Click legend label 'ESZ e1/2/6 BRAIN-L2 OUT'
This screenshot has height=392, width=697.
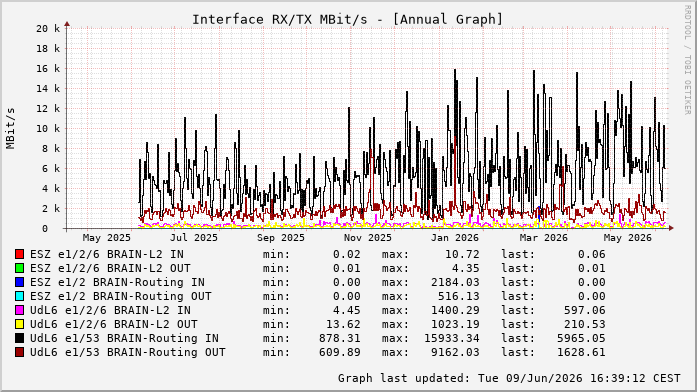(110, 268)
